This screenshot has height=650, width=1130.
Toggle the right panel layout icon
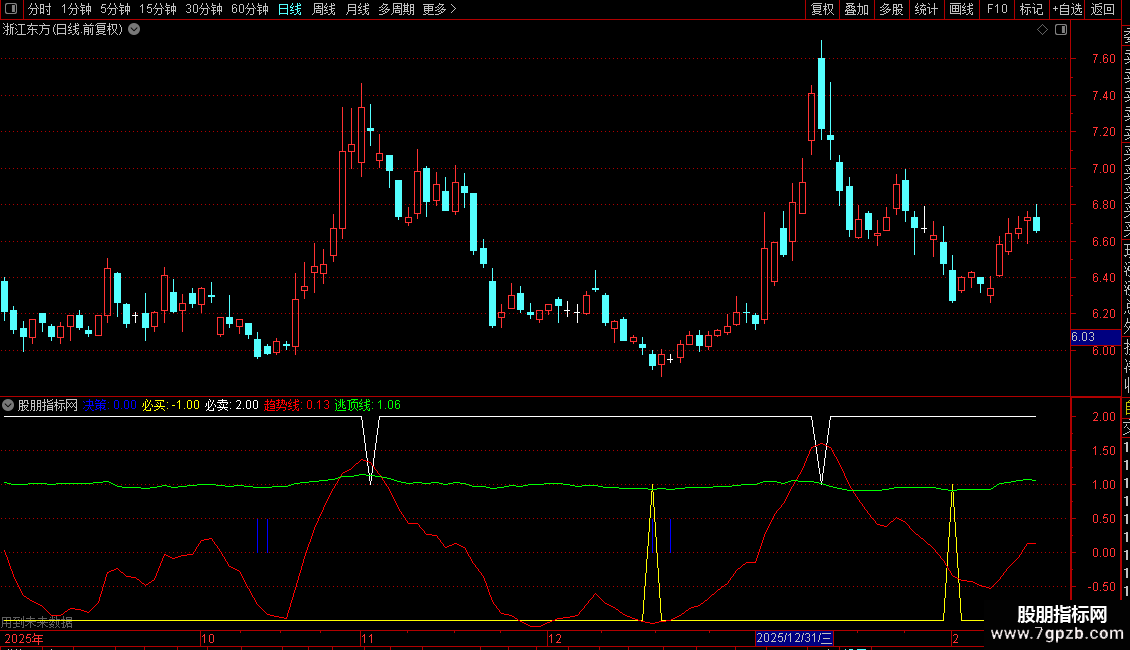point(1061,30)
